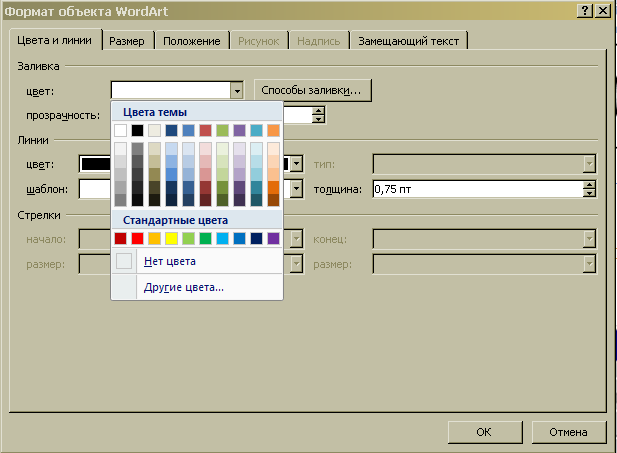Select green standard color
This screenshot has height=453, width=617.
(205, 238)
